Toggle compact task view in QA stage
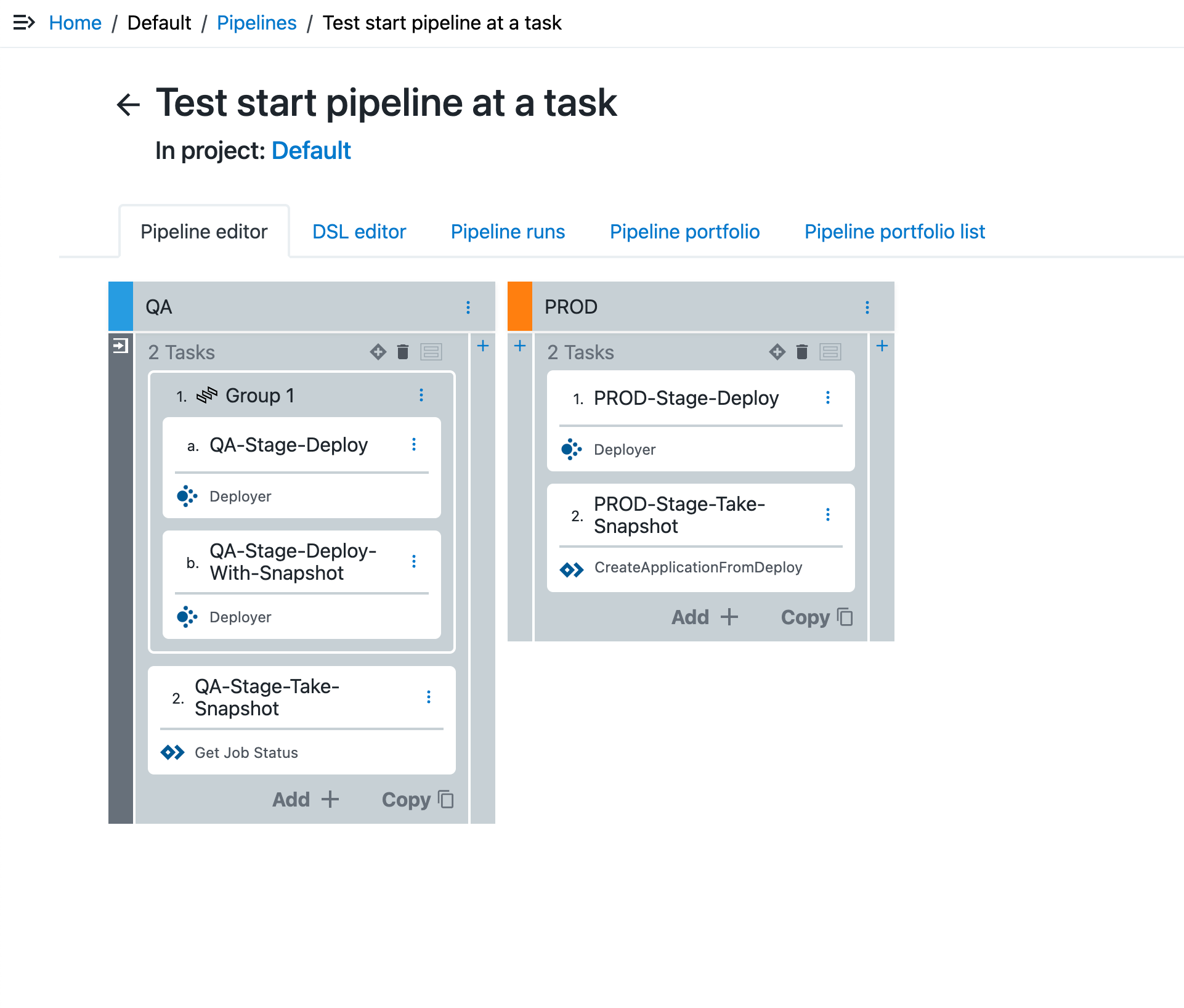Viewport: 1184px width, 1008px height. [x=431, y=352]
